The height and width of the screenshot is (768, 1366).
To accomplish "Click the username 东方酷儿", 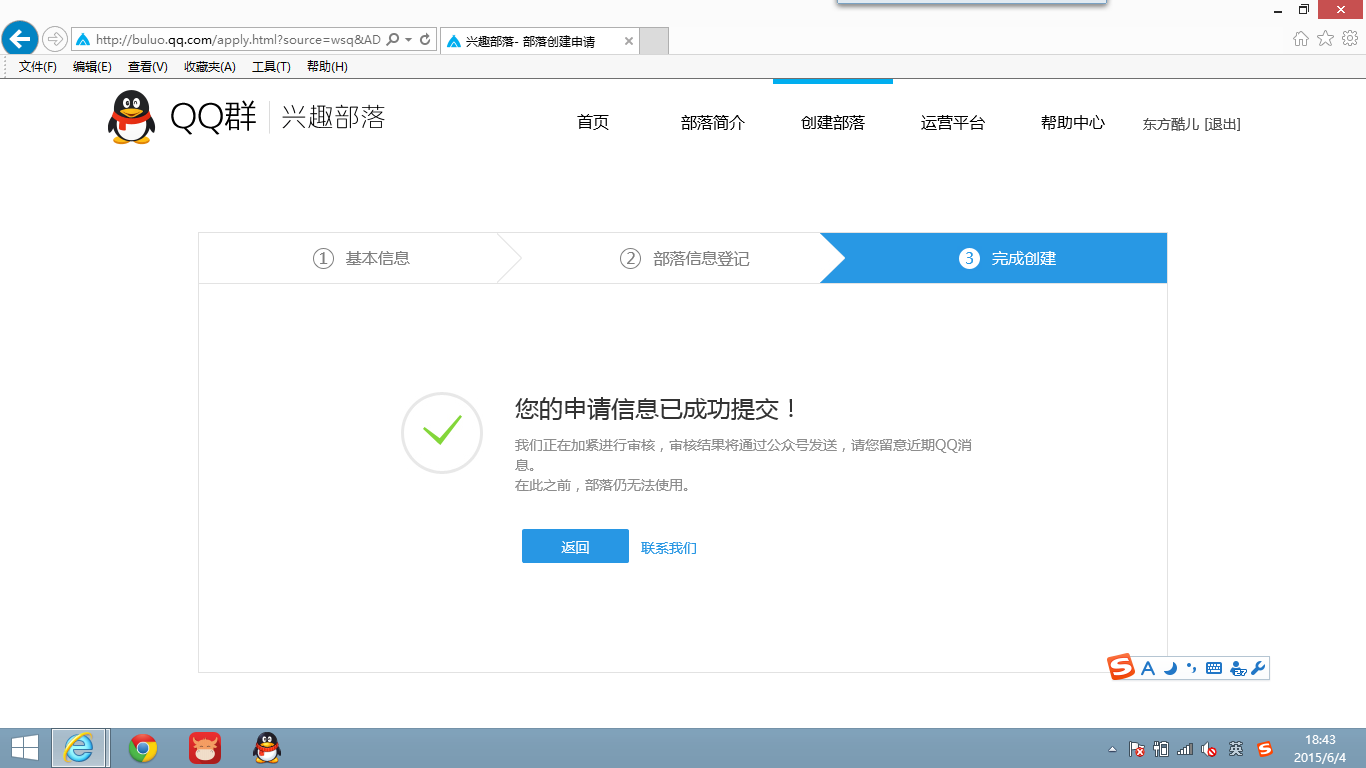I will pyautogui.click(x=1171, y=124).
